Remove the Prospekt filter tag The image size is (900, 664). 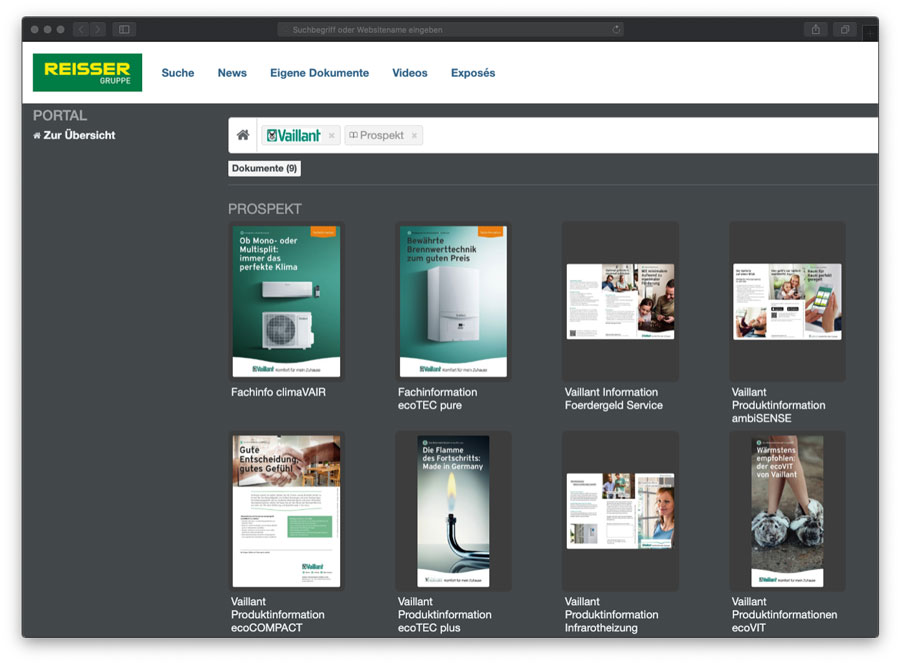tap(414, 136)
